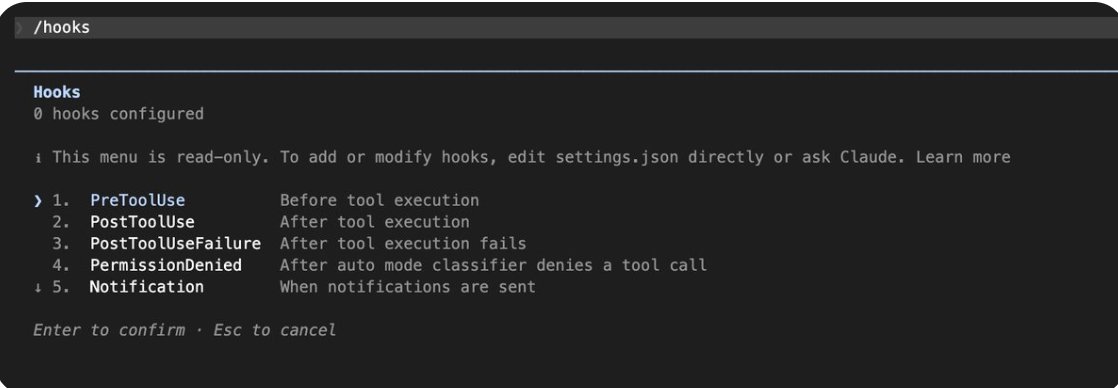Image resolution: width=1118 pixels, height=388 pixels.
Task: Click the down arrow indicator beside Notification
Action: click(x=38, y=287)
